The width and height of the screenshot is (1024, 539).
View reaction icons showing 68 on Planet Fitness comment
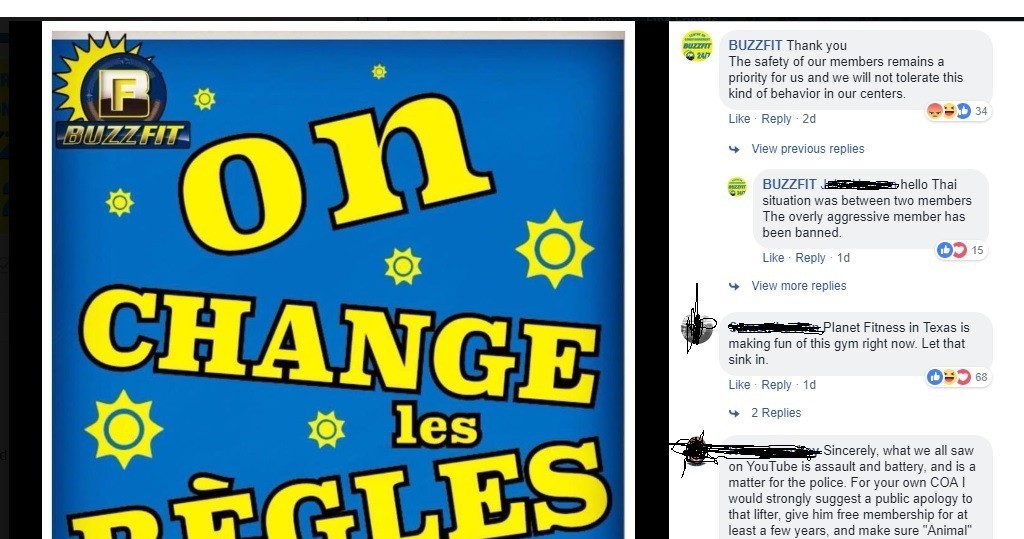[957, 377]
